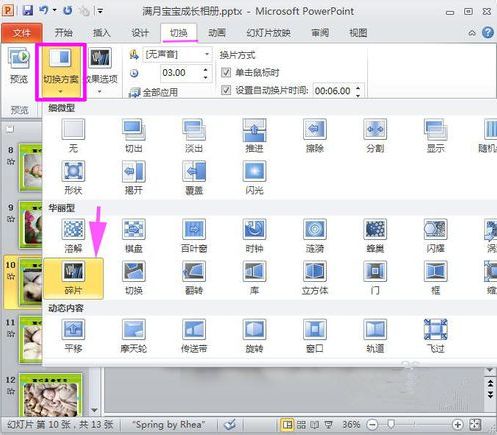Viewport: 497px width, 435px height.
Task: Open the undo history dropdown arrow
Action: (55, 11)
